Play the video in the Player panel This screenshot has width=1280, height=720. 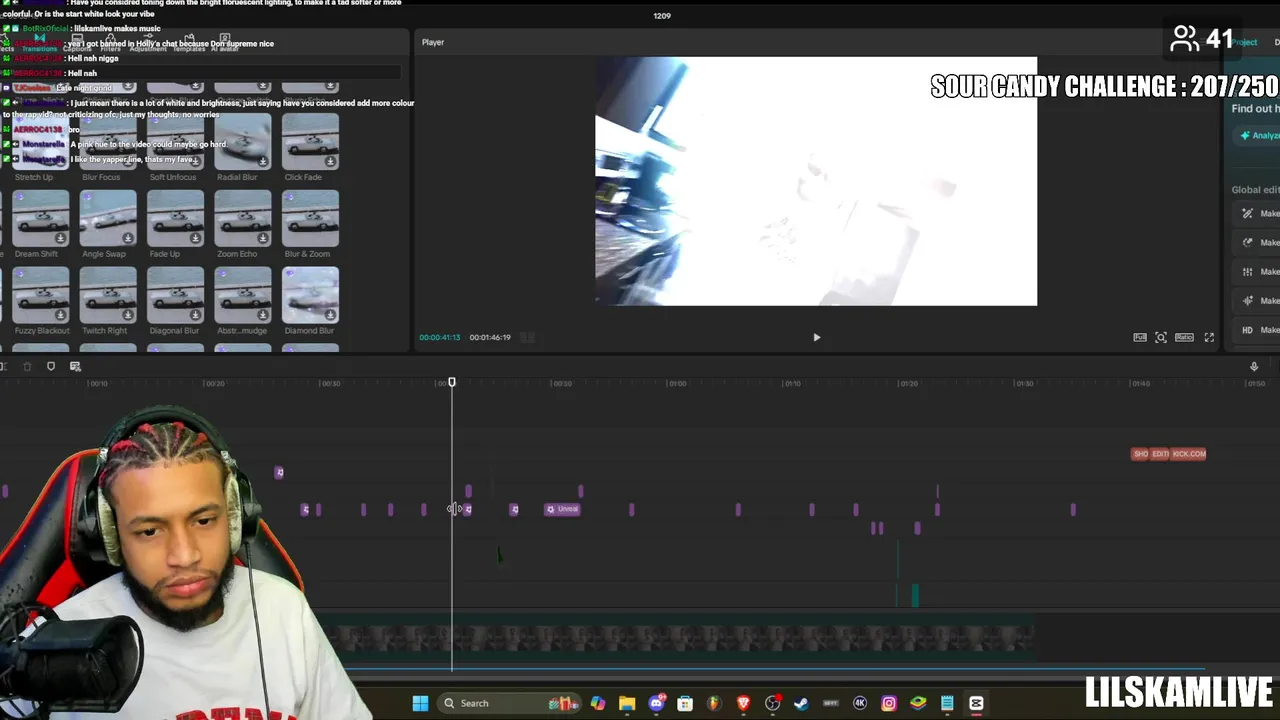[816, 338]
